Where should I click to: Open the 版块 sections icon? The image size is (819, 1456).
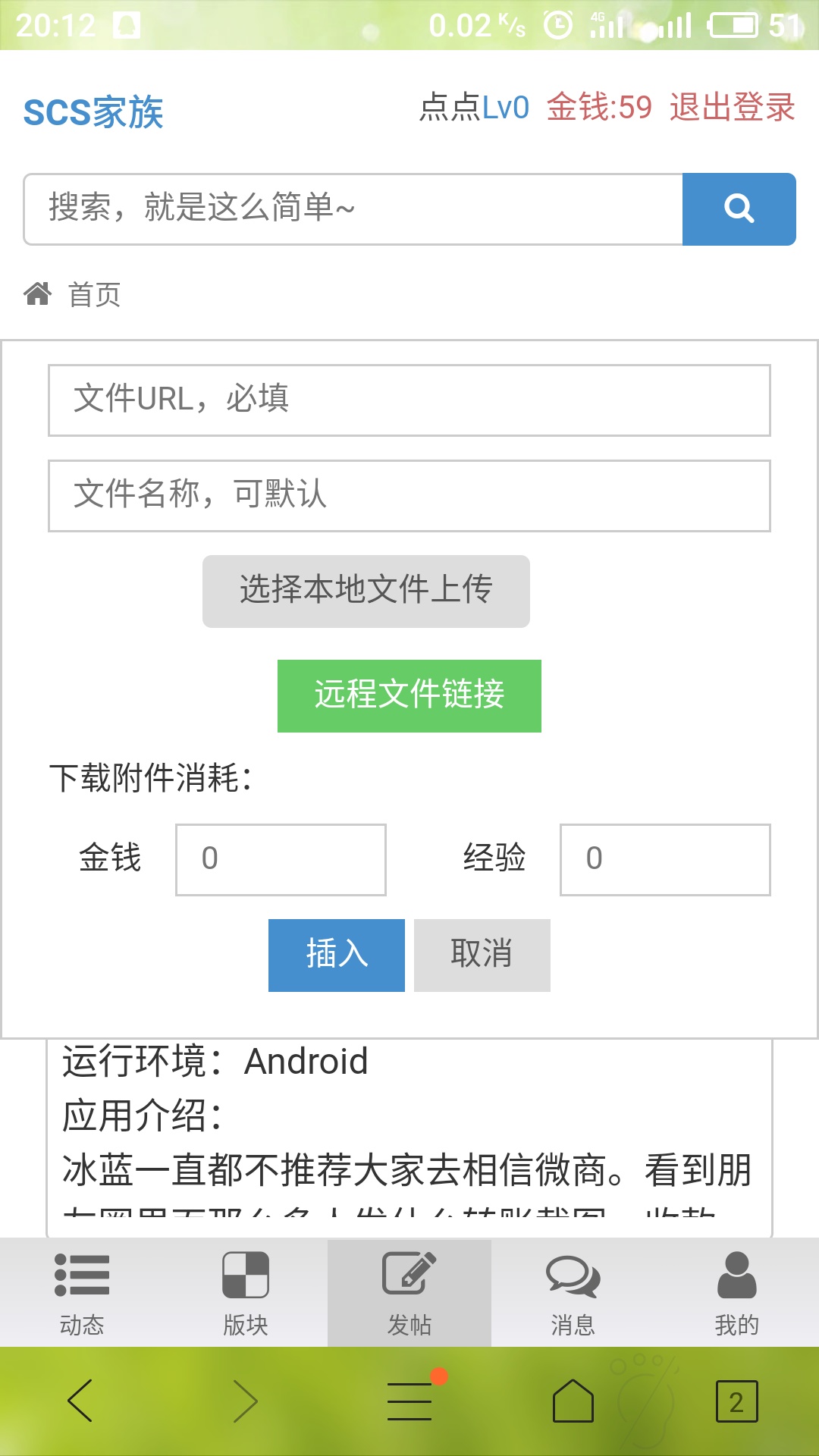pyautogui.click(x=246, y=1275)
